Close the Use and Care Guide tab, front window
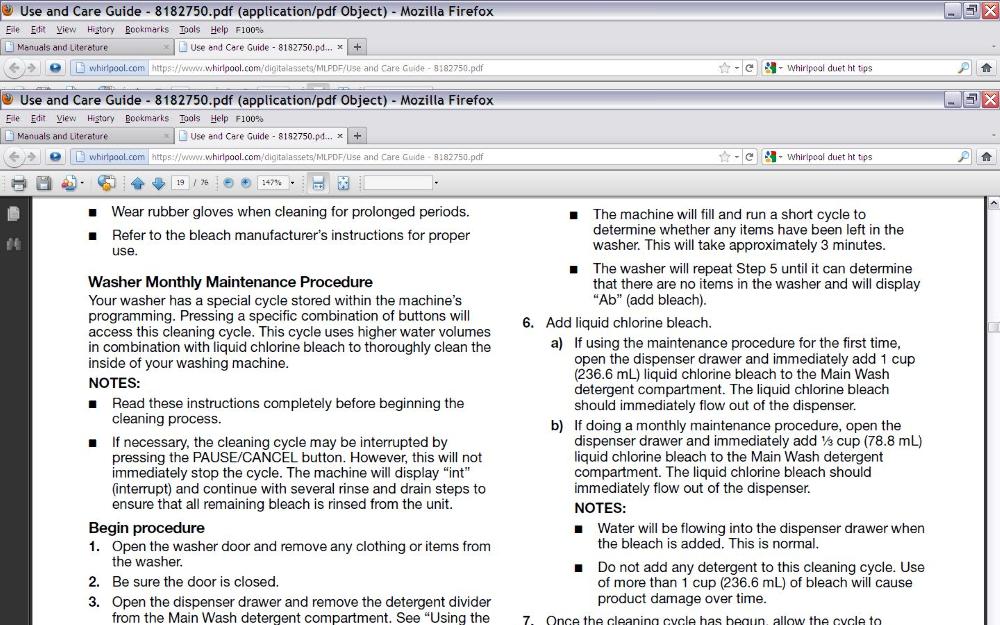 point(340,136)
